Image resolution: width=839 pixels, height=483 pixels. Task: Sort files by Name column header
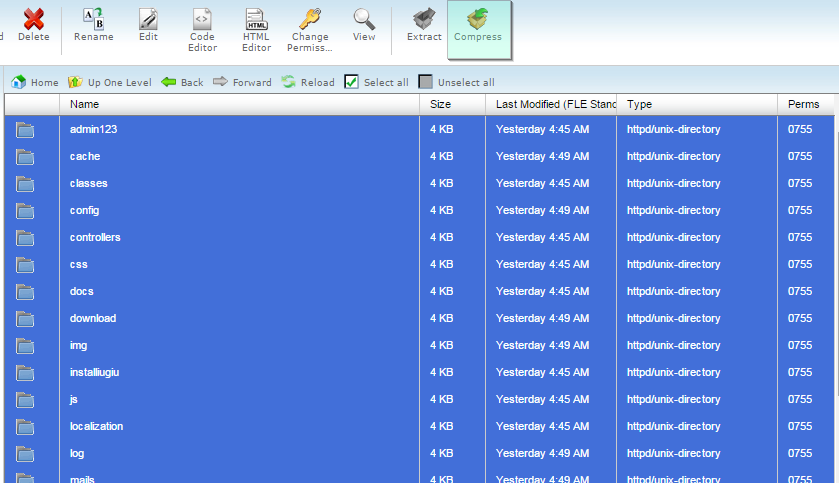[x=85, y=104]
